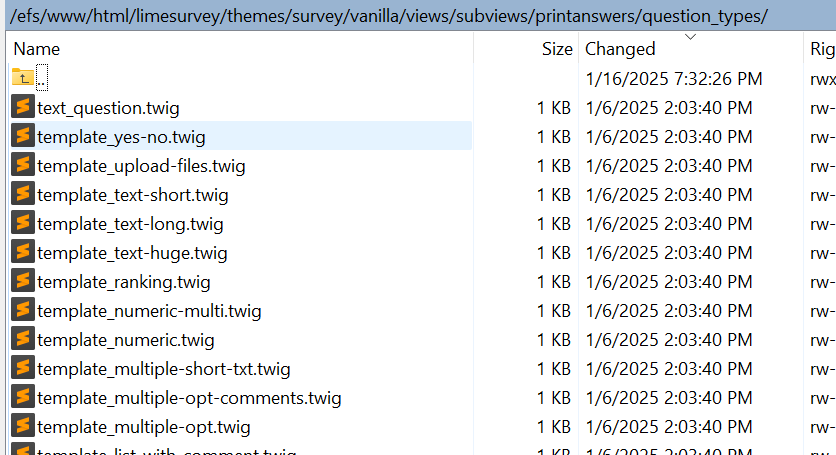836x455 pixels.
Task: Select the template_ranking.twig file name
Action: click(x=124, y=282)
